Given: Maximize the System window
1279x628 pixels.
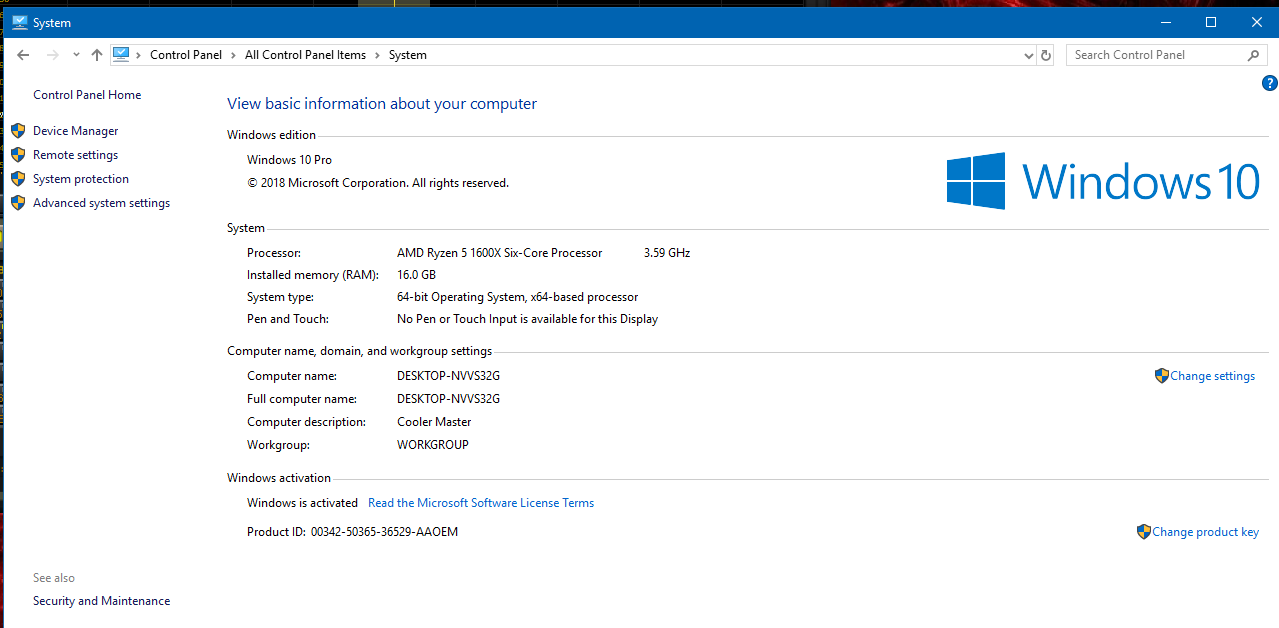Looking at the screenshot, I should [x=1211, y=21].
